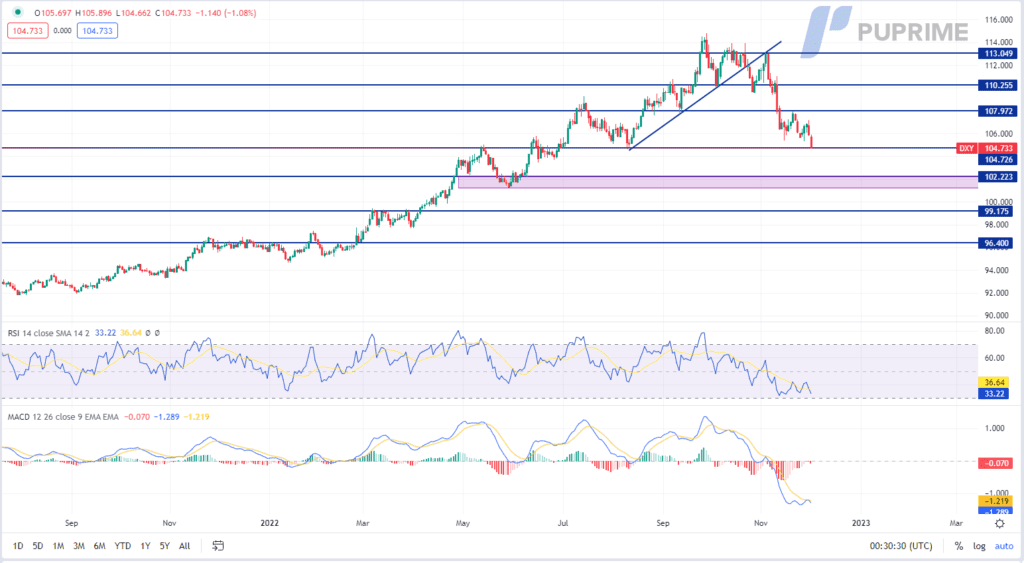
Task: Toggle auto scale mode
Action: coord(1004,546)
